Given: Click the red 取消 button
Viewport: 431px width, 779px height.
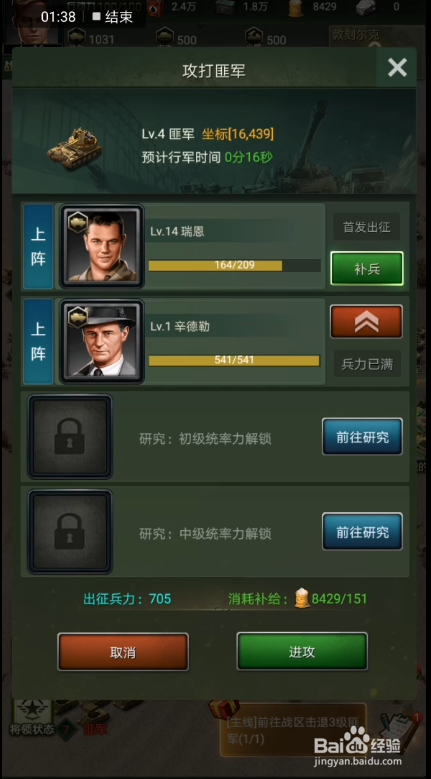Looking at the screenshot, I should click(x=123, y=652).
